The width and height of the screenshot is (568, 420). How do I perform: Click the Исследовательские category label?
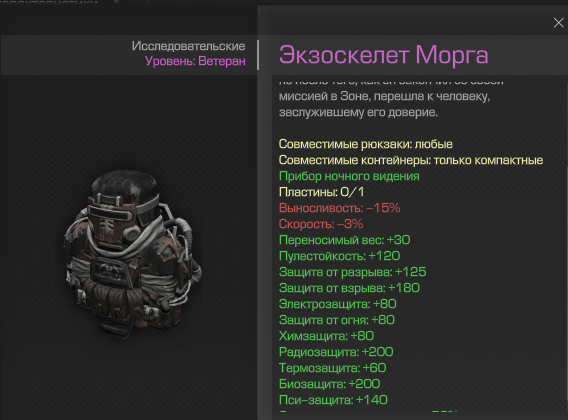point(188,46)
